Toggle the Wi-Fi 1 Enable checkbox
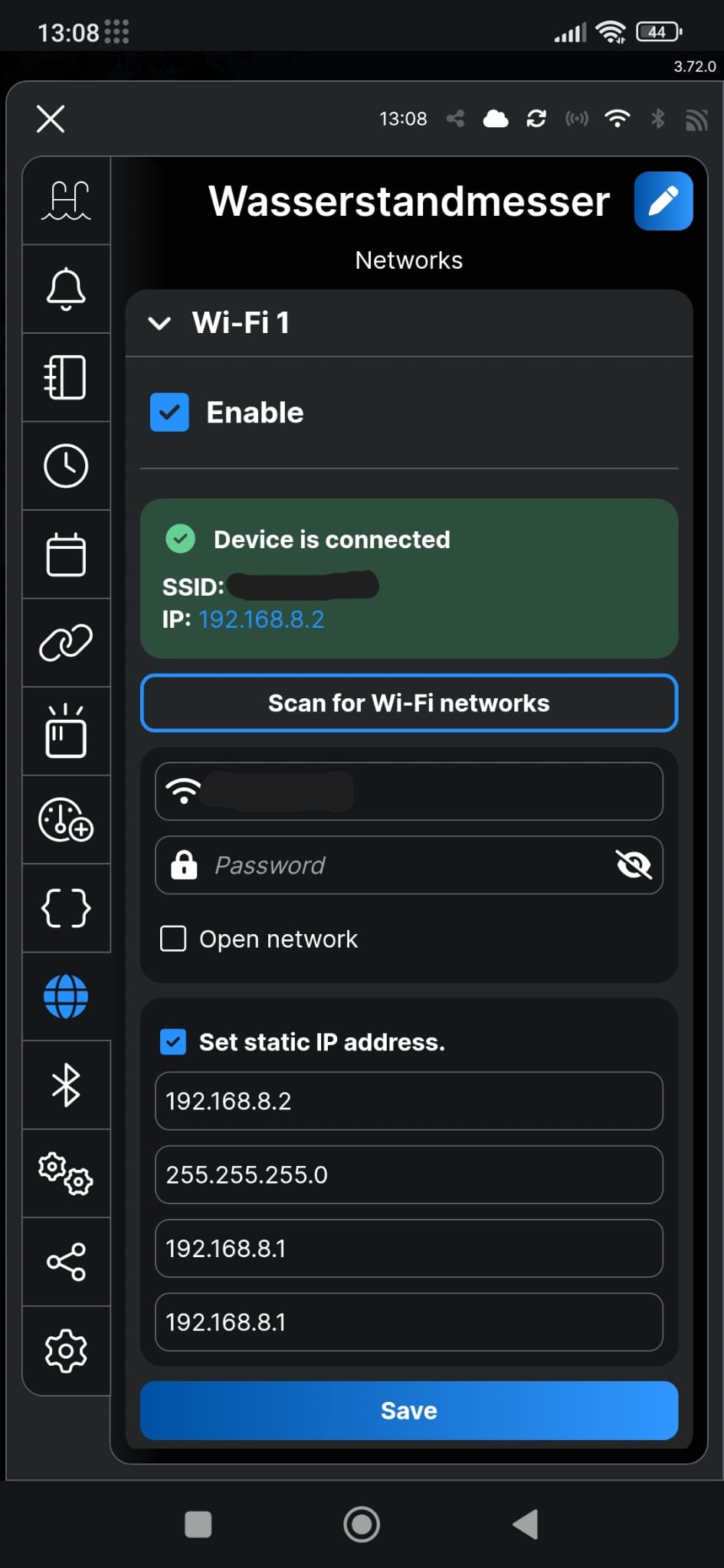 point(169,413)
